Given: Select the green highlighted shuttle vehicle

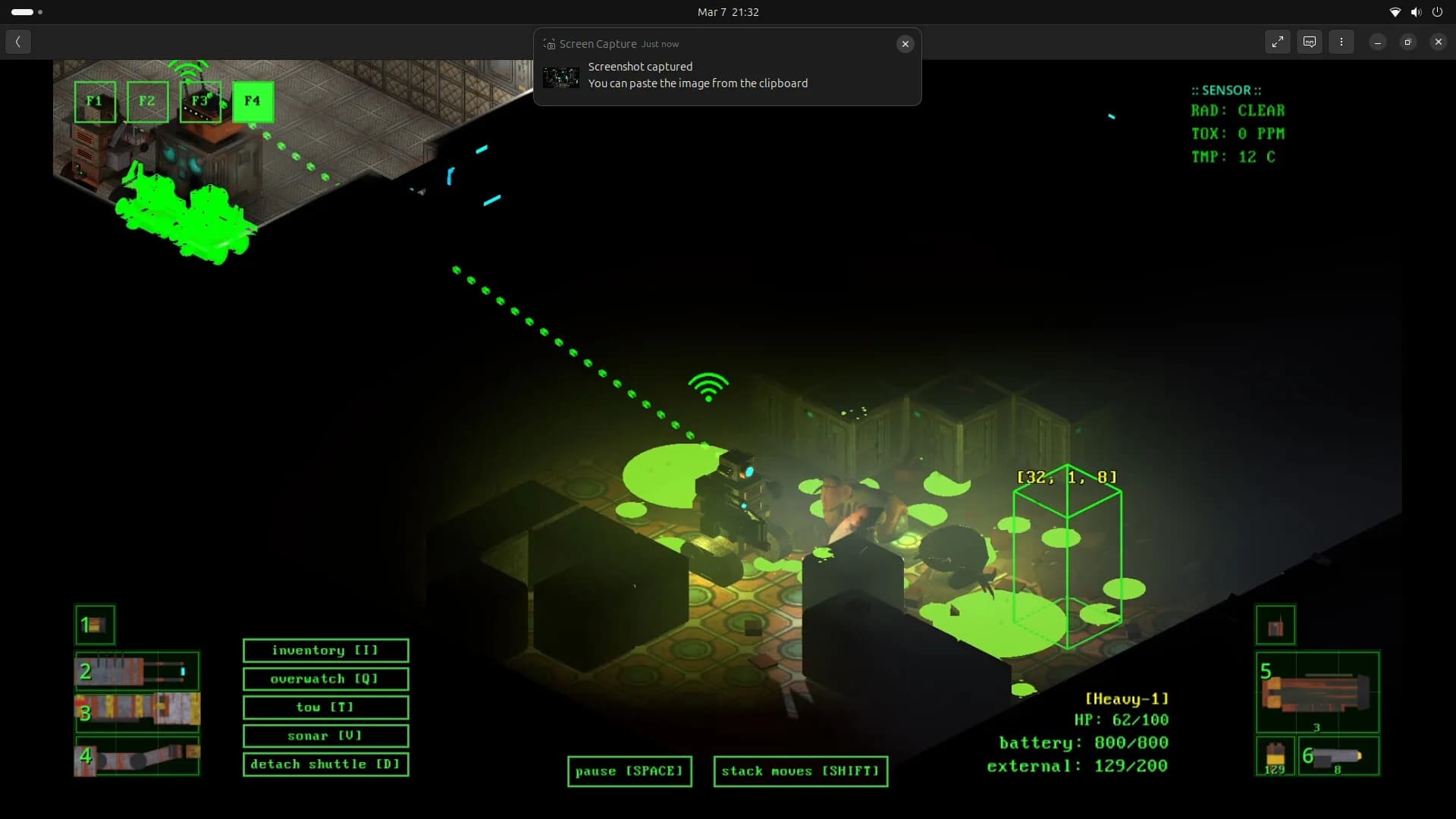Looking at the screenshot, I should [x=187, y=215].
